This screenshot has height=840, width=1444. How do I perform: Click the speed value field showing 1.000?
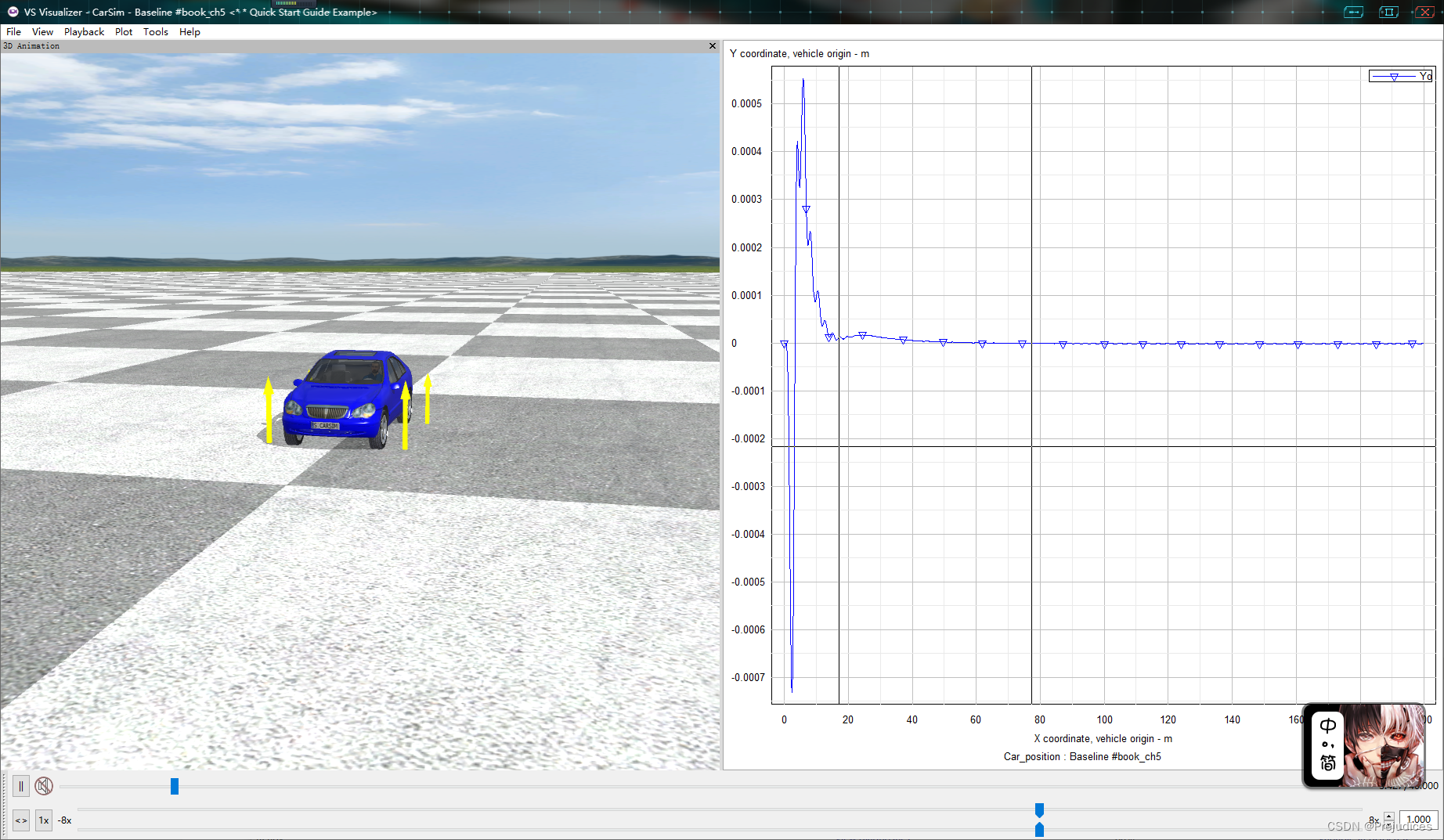pyautogui.click(x=1418, y=820)
